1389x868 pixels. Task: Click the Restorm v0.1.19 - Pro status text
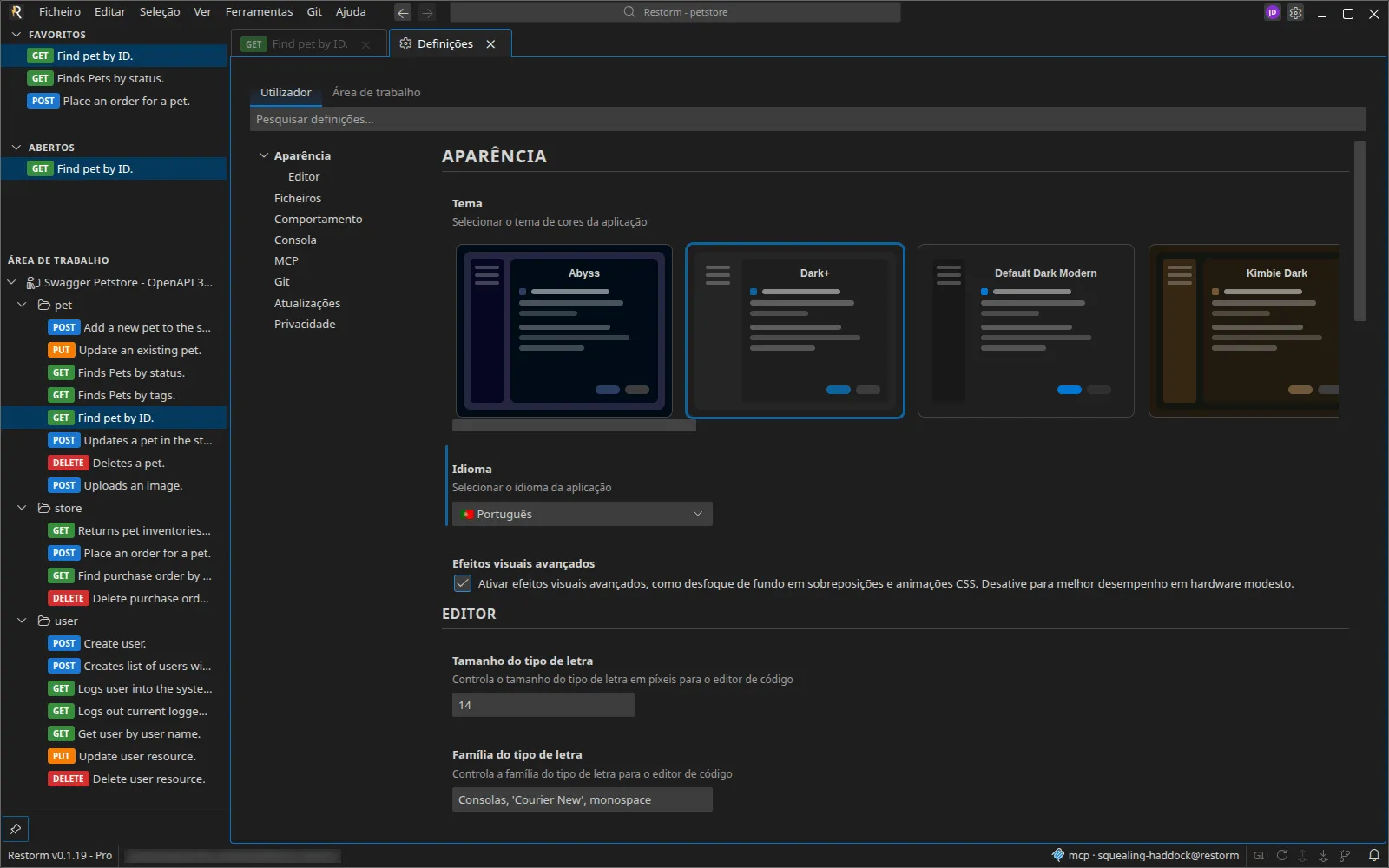click(x=60, y=855)
